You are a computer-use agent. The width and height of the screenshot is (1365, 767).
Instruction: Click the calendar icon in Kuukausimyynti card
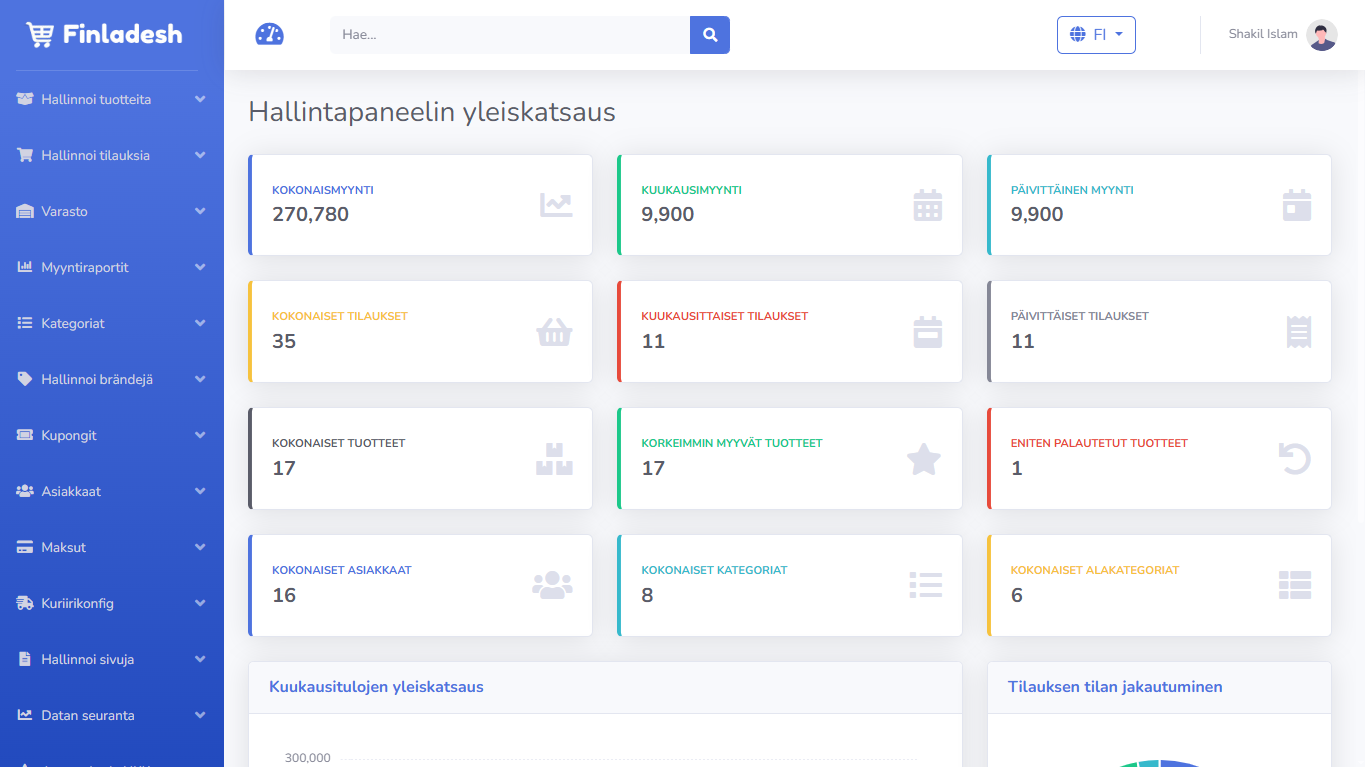927,205
